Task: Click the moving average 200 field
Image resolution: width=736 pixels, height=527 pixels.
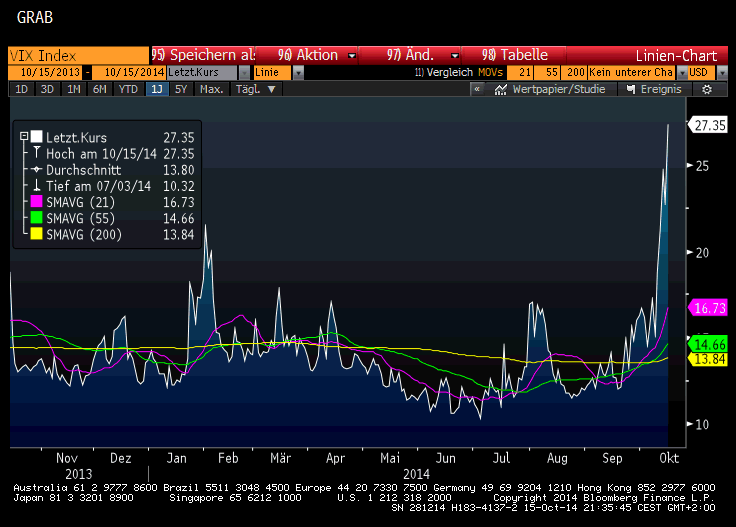Action: click(574, 73)
